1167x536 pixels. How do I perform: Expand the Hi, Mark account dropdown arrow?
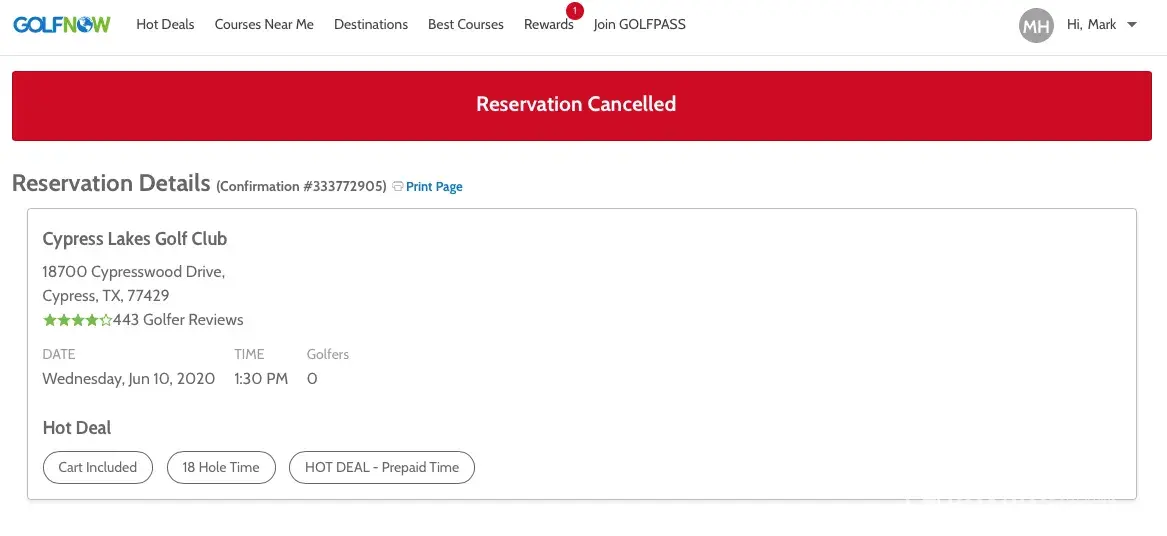1132,25
